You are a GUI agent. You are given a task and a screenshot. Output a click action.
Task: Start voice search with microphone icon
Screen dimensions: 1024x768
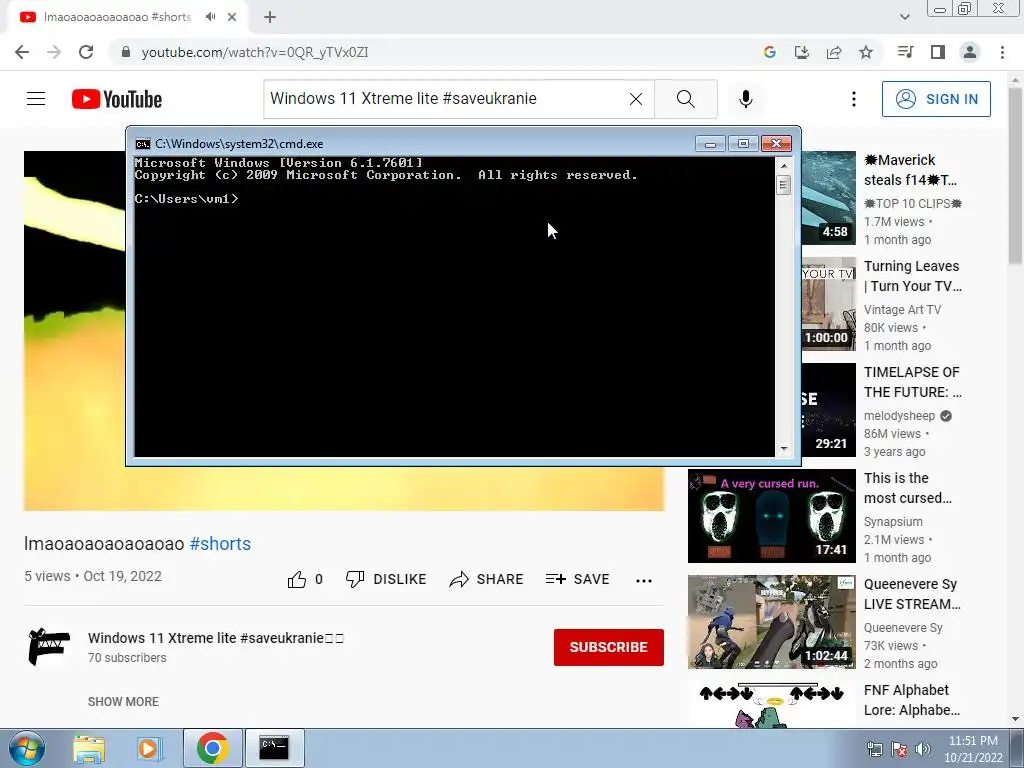[x=746, y=99]
